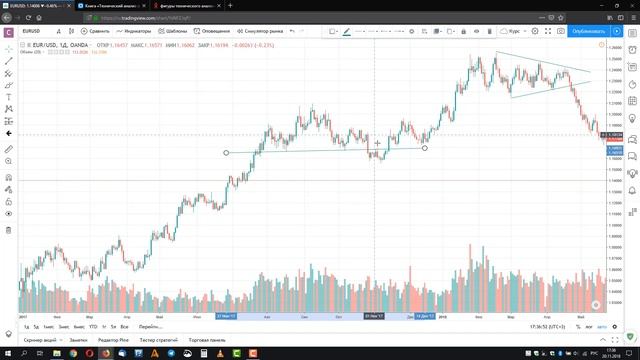Change the line color with the pencil swatch
The image size is (640, 360).
[347, 31]
